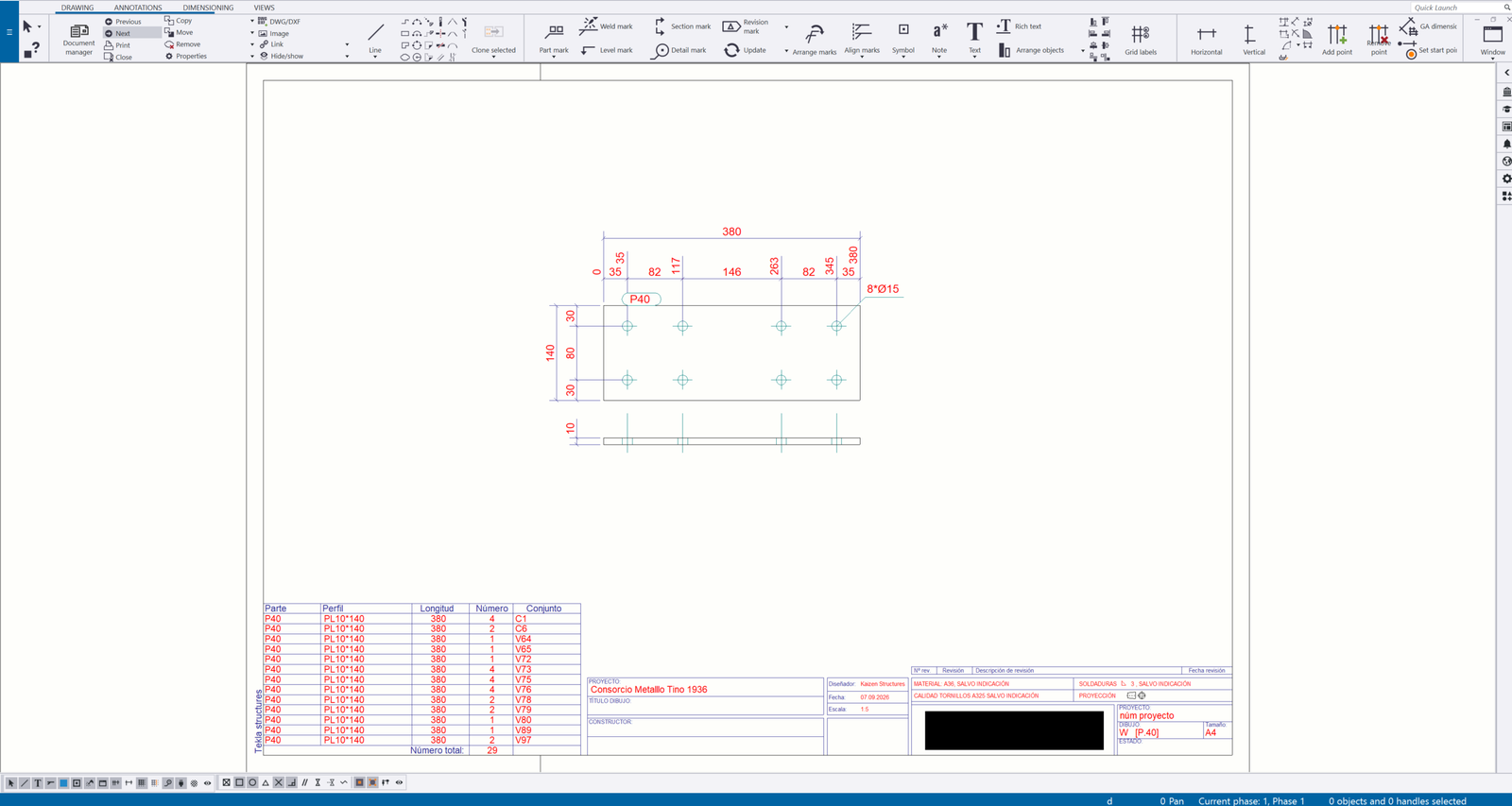Image resolution: width=1512 pixels, height=806 pixels.
Task: Select the Line drawing tool
Action: click(x=375, y=38)
